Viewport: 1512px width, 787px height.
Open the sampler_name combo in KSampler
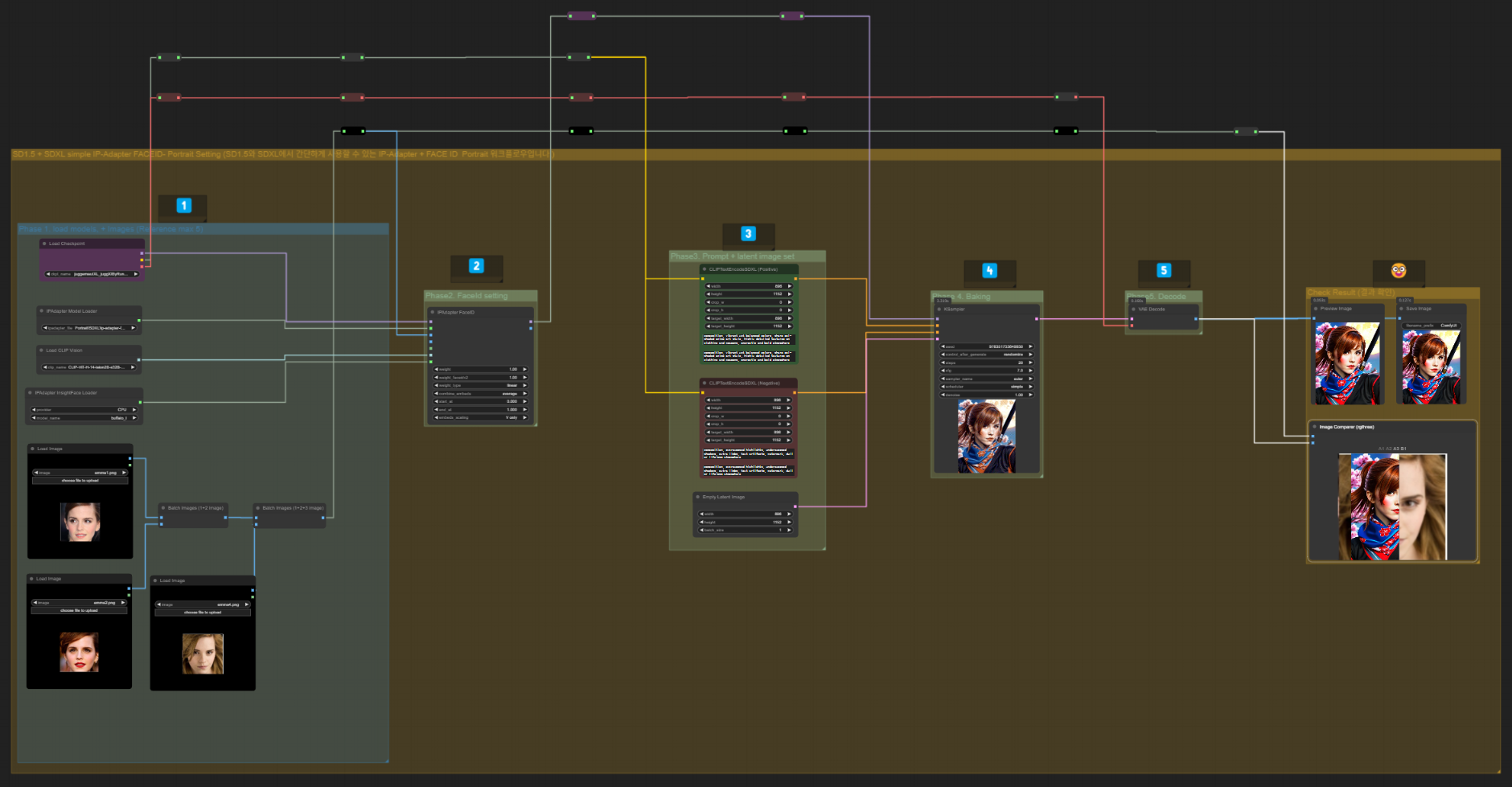[x=987, y=379]
